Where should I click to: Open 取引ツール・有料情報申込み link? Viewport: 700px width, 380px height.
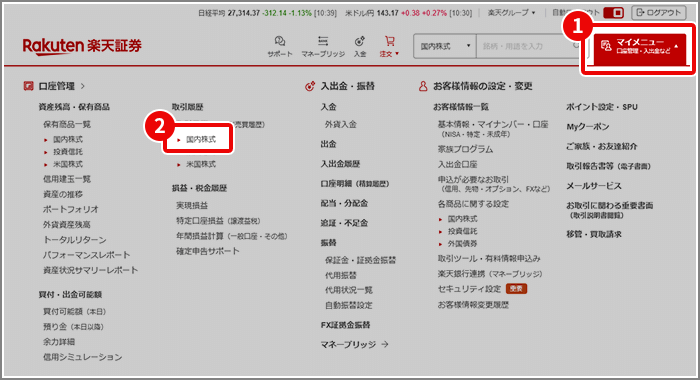(x=489, y=259)
